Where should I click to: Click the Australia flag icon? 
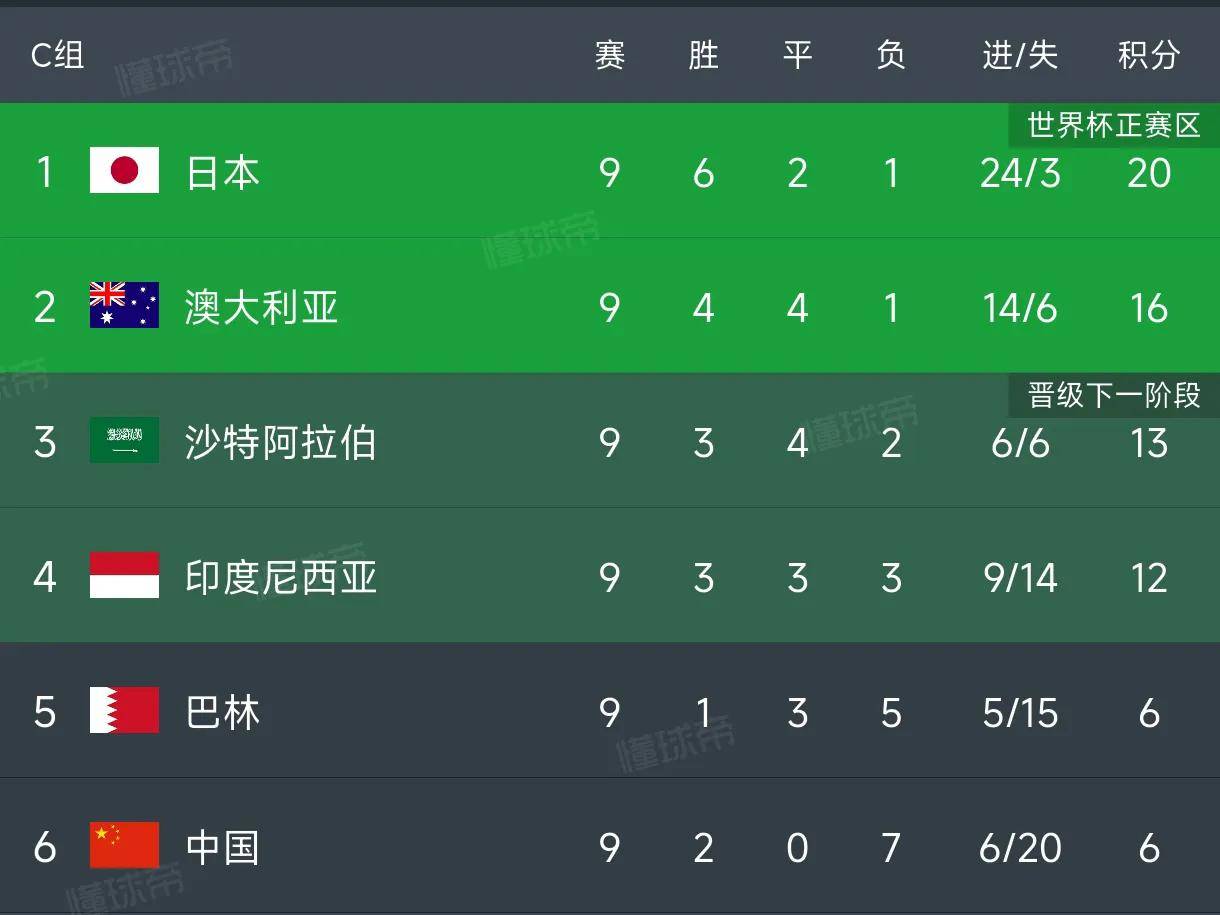(124, 306)
